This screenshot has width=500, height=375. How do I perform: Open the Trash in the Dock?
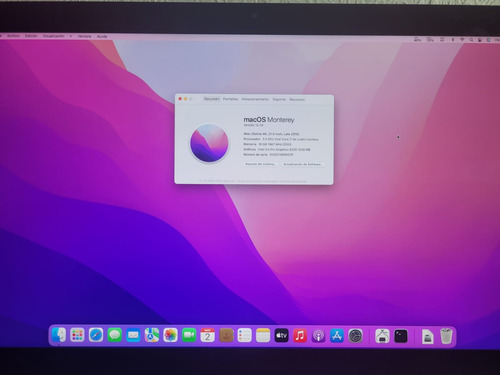click(x=446, y=336)
